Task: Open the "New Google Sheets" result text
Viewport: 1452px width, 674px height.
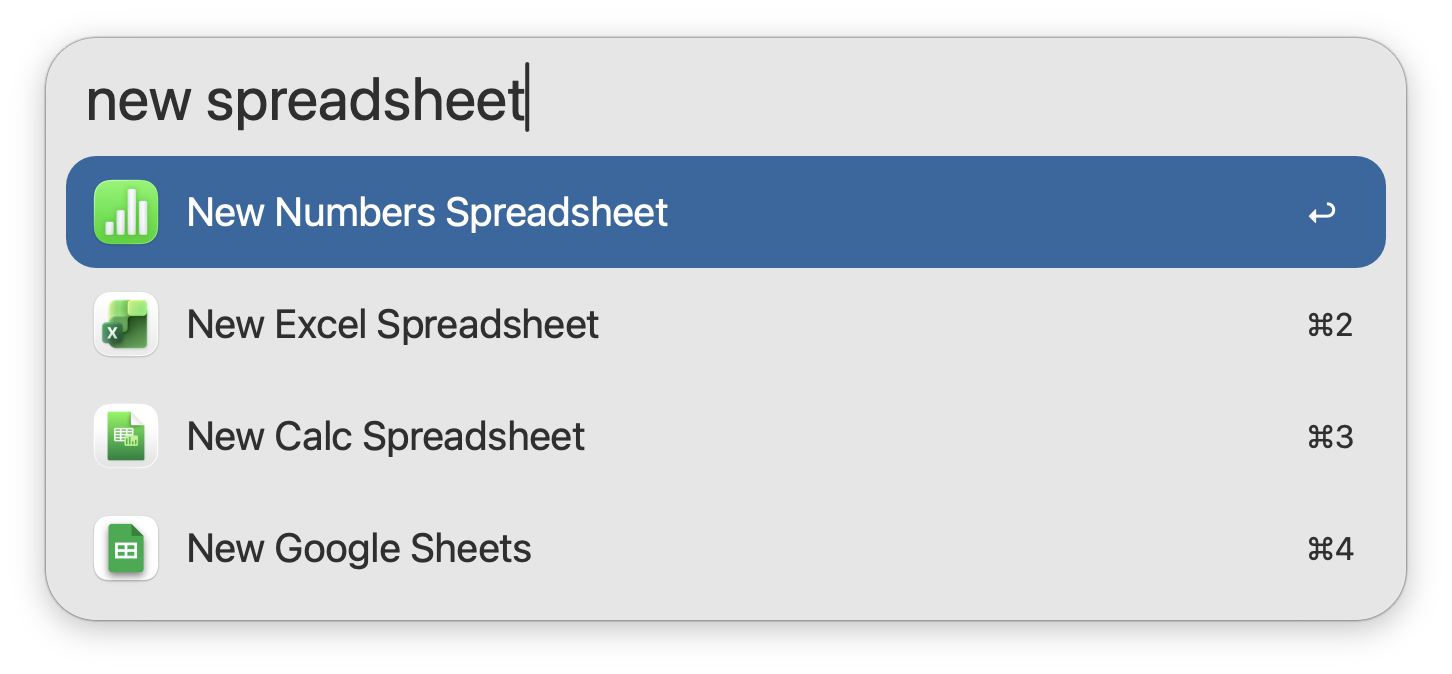Action: [x=358, y=548]
